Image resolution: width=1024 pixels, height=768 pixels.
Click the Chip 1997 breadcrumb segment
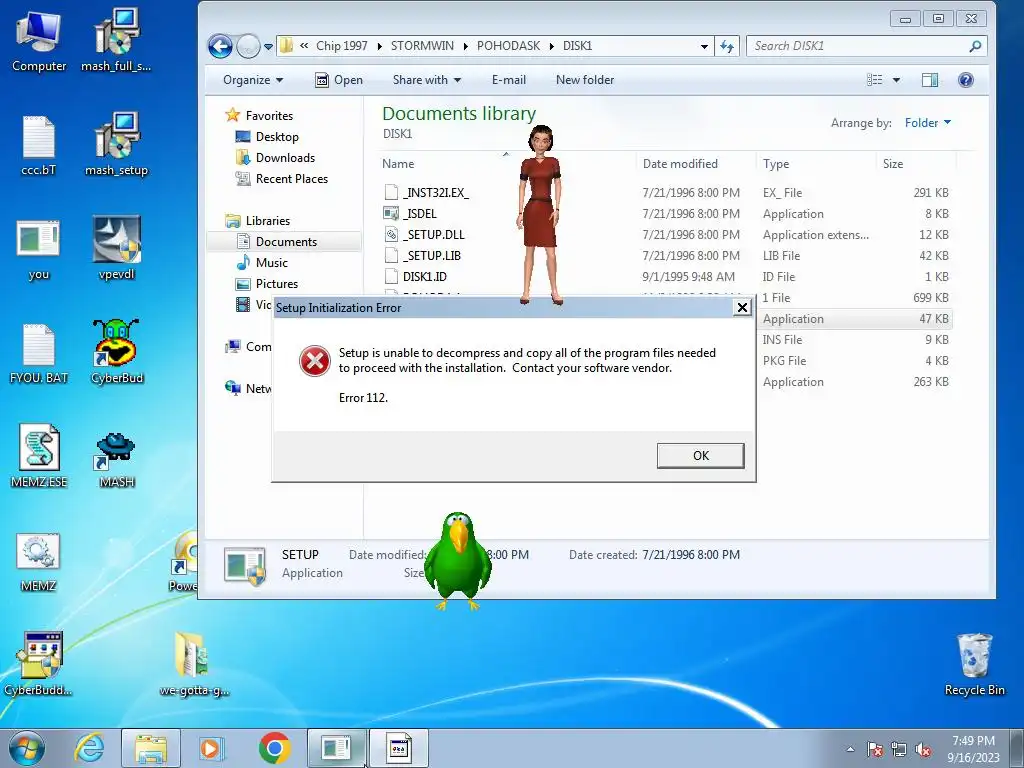click(342, 46)
